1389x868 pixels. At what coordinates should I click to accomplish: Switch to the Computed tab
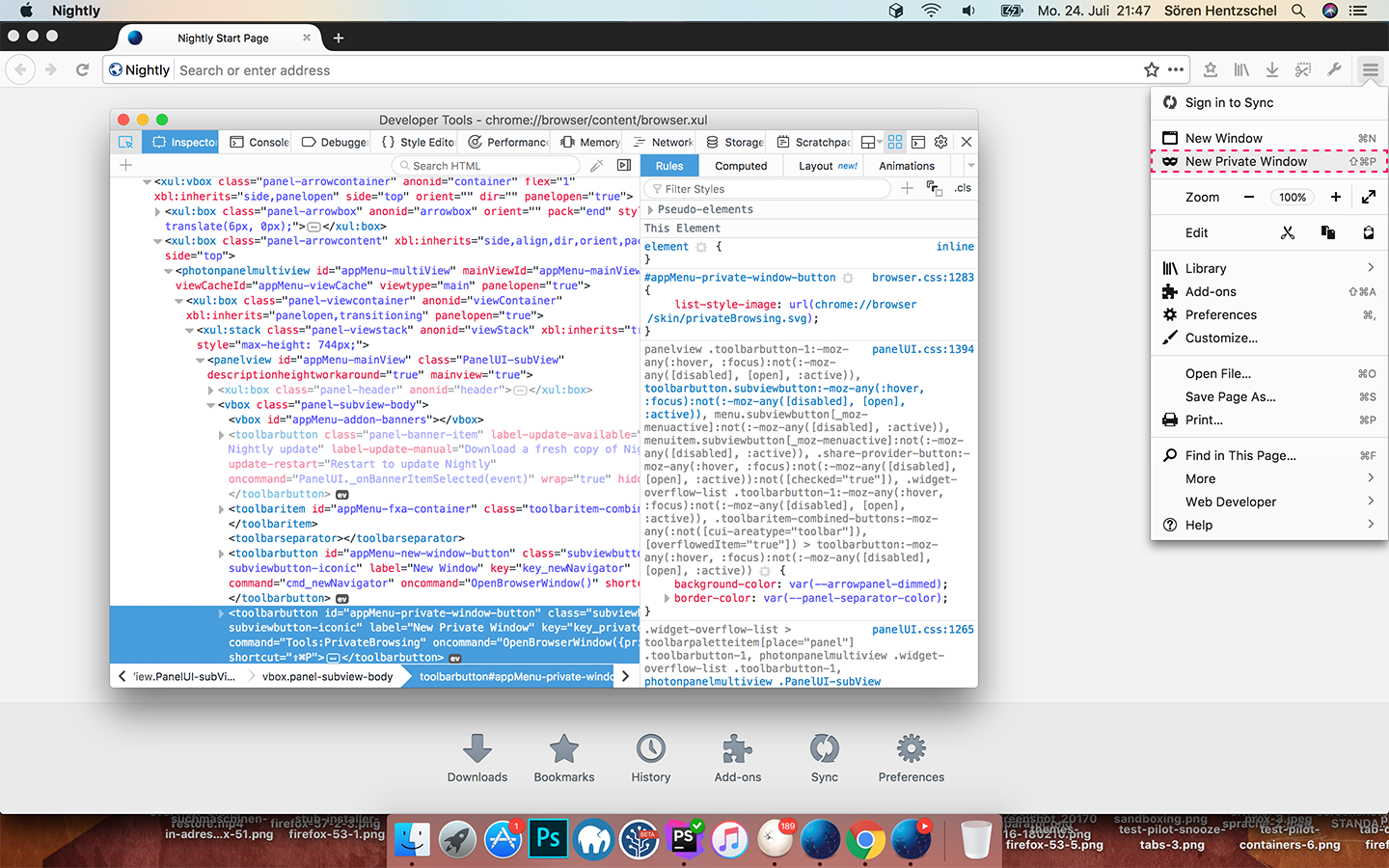point(741,166)
